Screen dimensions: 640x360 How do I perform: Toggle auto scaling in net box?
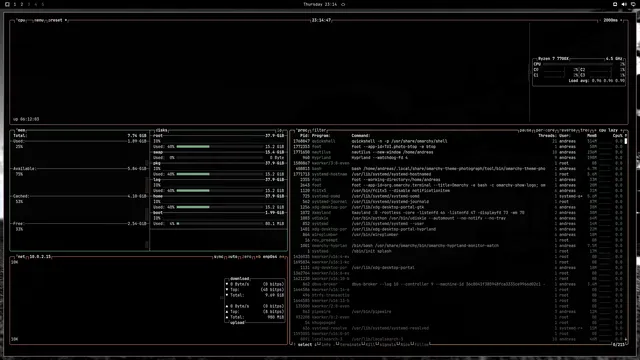pos(233,257)
